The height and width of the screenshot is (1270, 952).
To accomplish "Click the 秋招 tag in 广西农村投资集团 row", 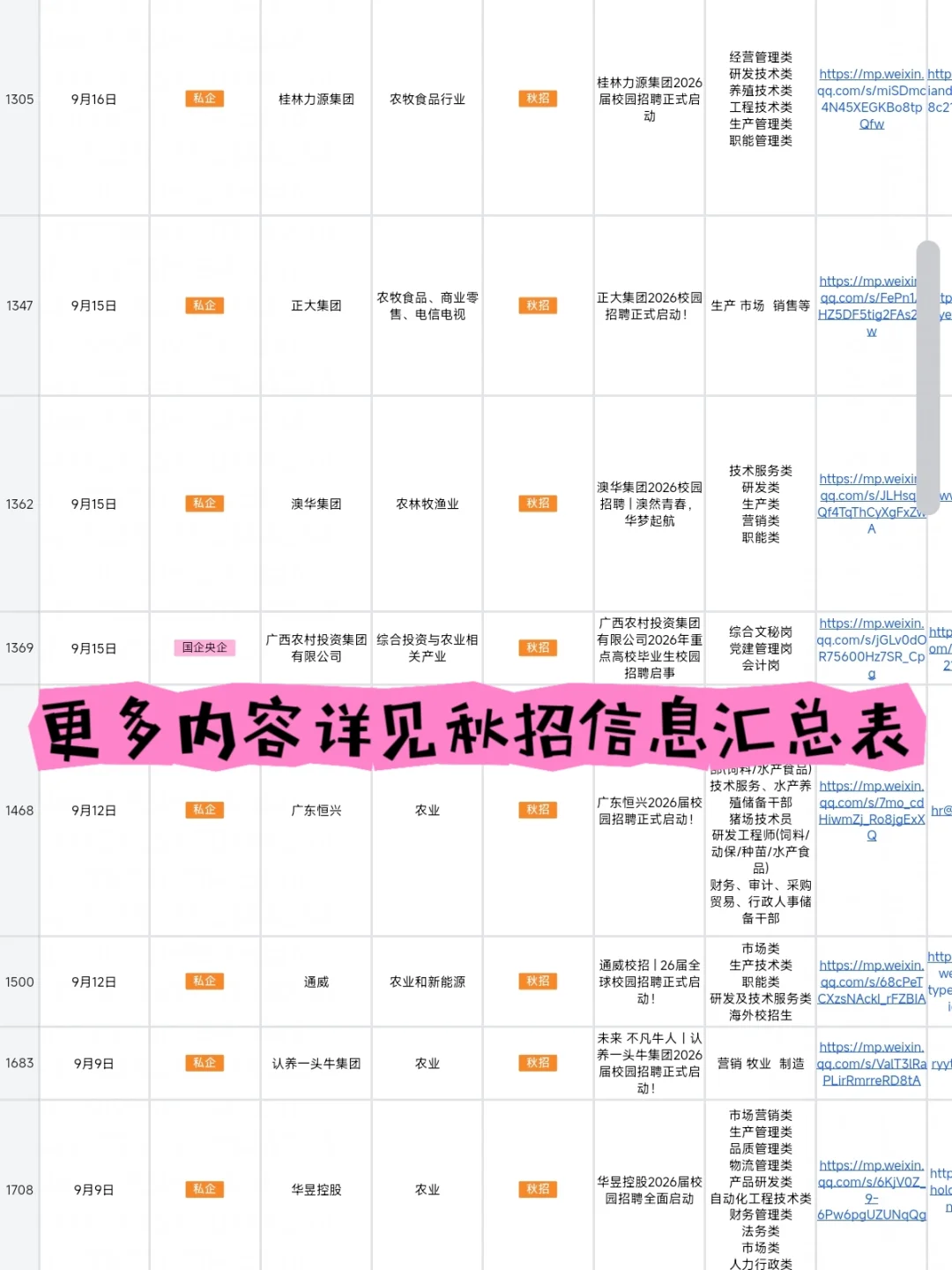I will click(538, 647).
